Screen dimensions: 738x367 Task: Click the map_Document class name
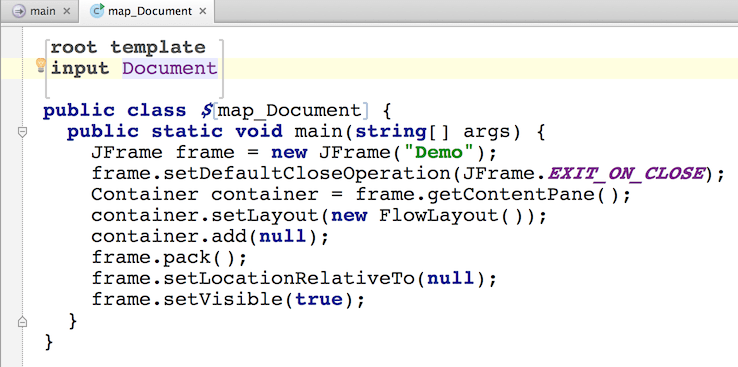point(289,111)
